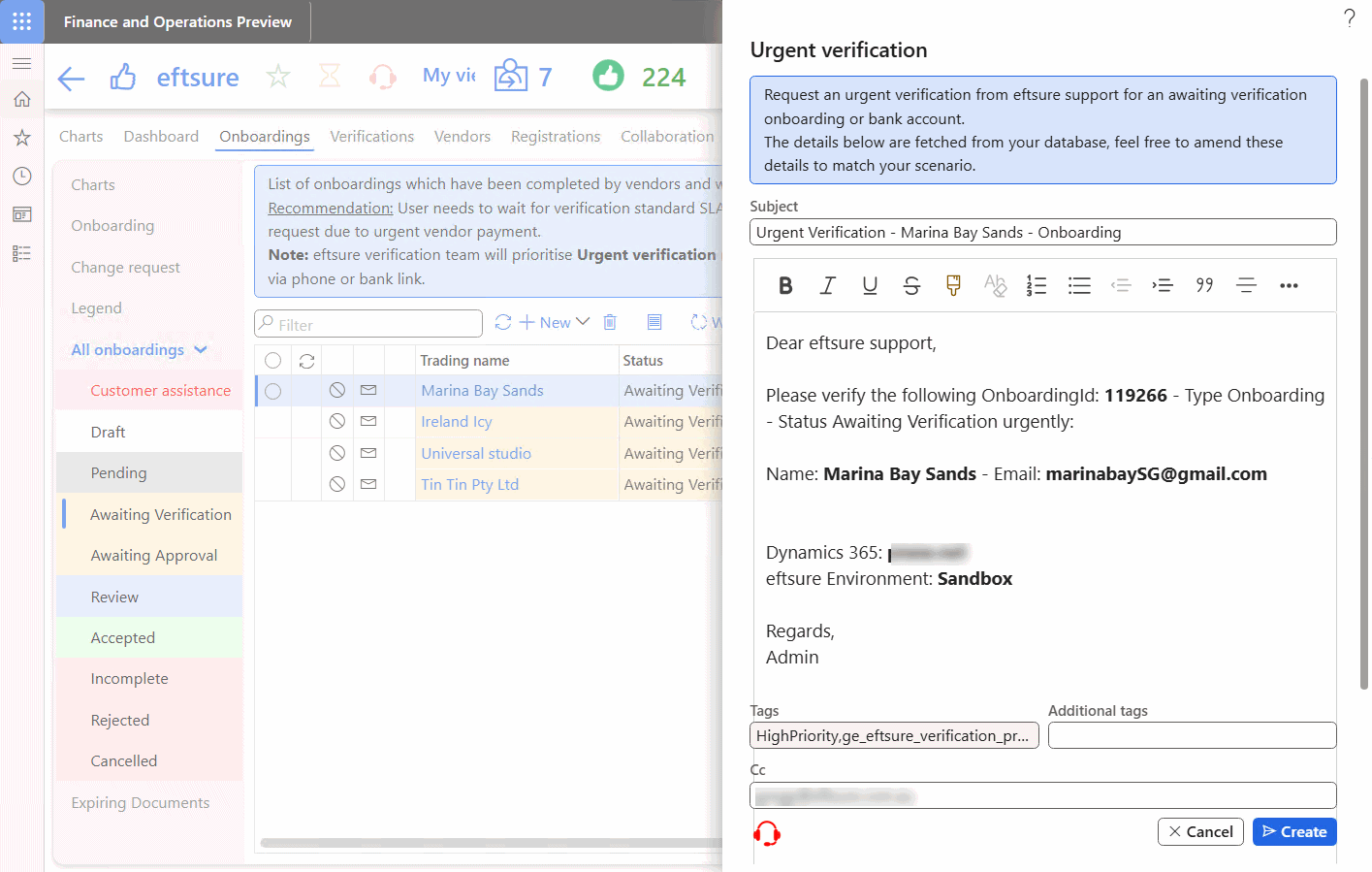Select Customer assistance in sidebar
Viewport: 1372px width, 872px height.
(150, 390)
